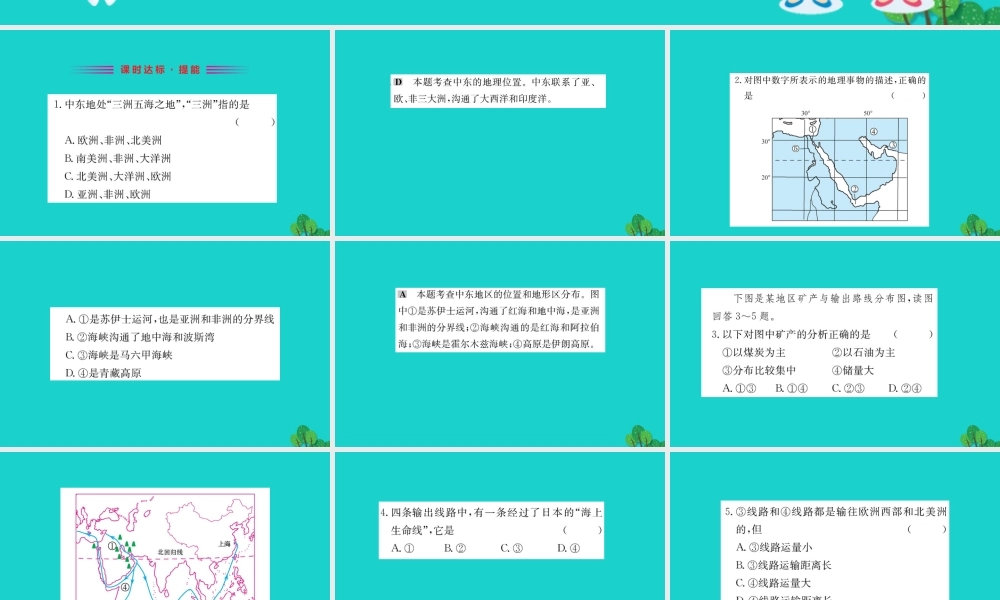The image size is (1000, 600).
Task: Select option A. ①是苏伊士运河
Action: (x=170, y=319)
